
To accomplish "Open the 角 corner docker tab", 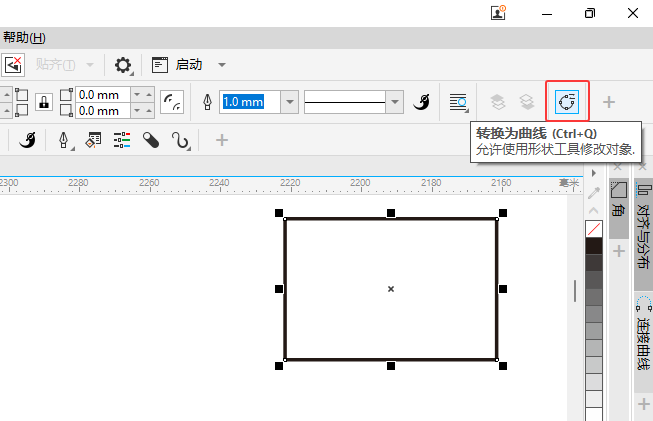I will coord(619,208).
